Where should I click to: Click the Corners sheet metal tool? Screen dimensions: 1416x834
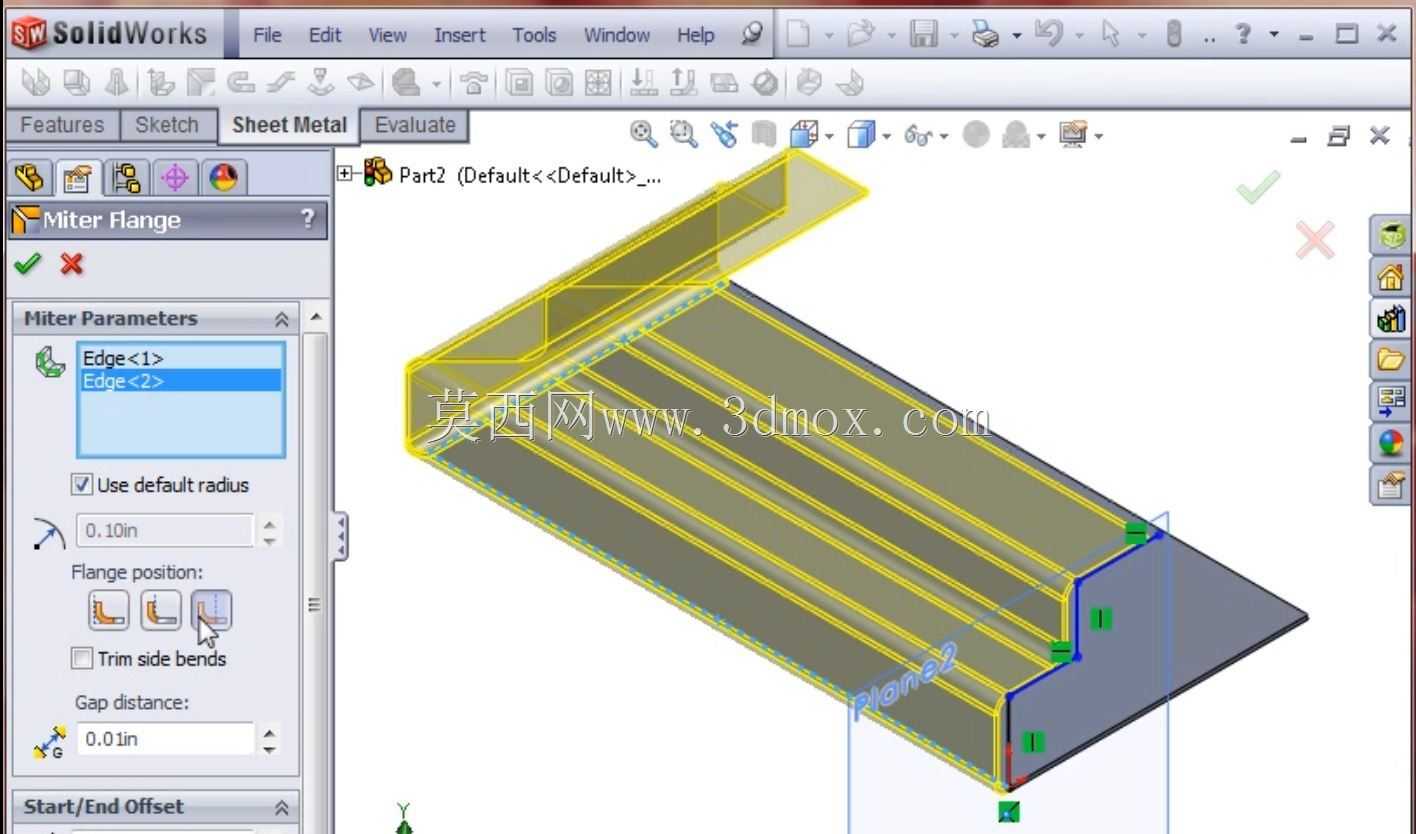click(x=405, y=82)
